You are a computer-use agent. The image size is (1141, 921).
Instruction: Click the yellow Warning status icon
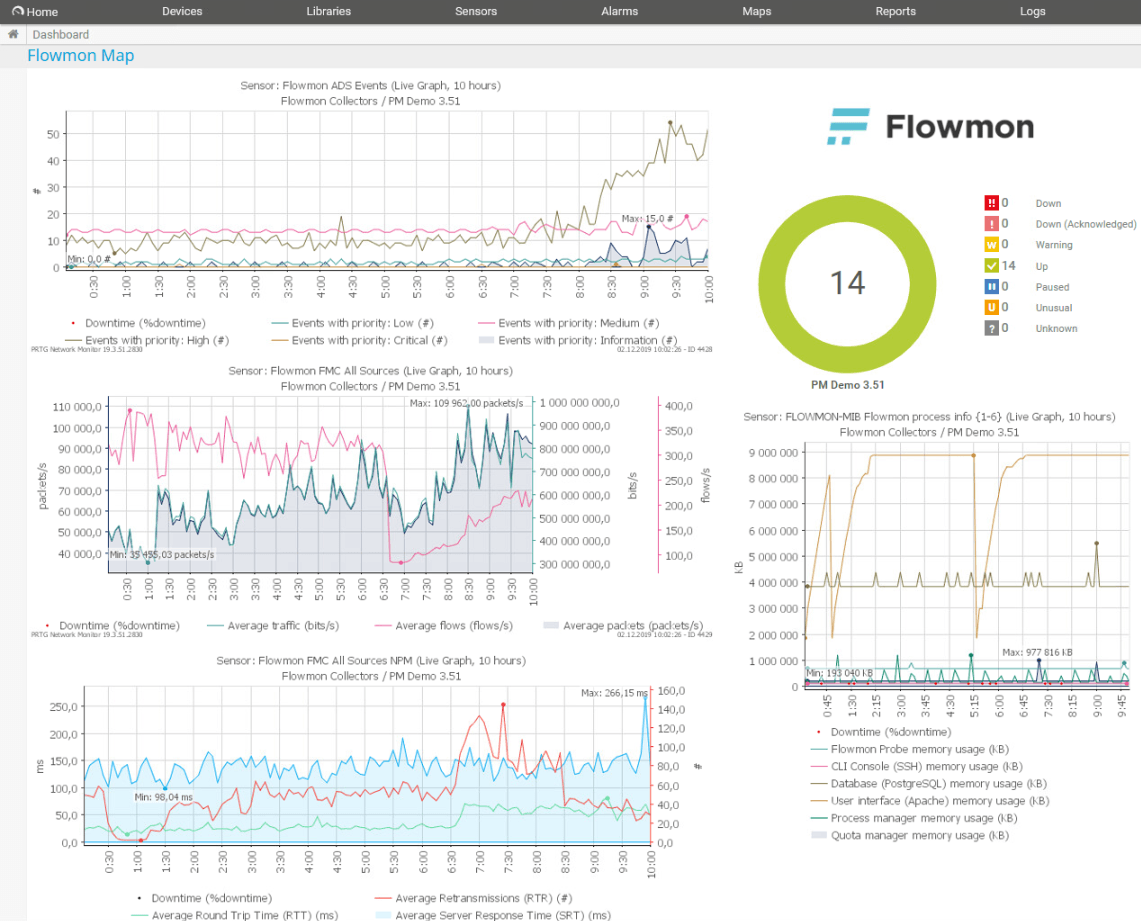[x=991, y=245]
